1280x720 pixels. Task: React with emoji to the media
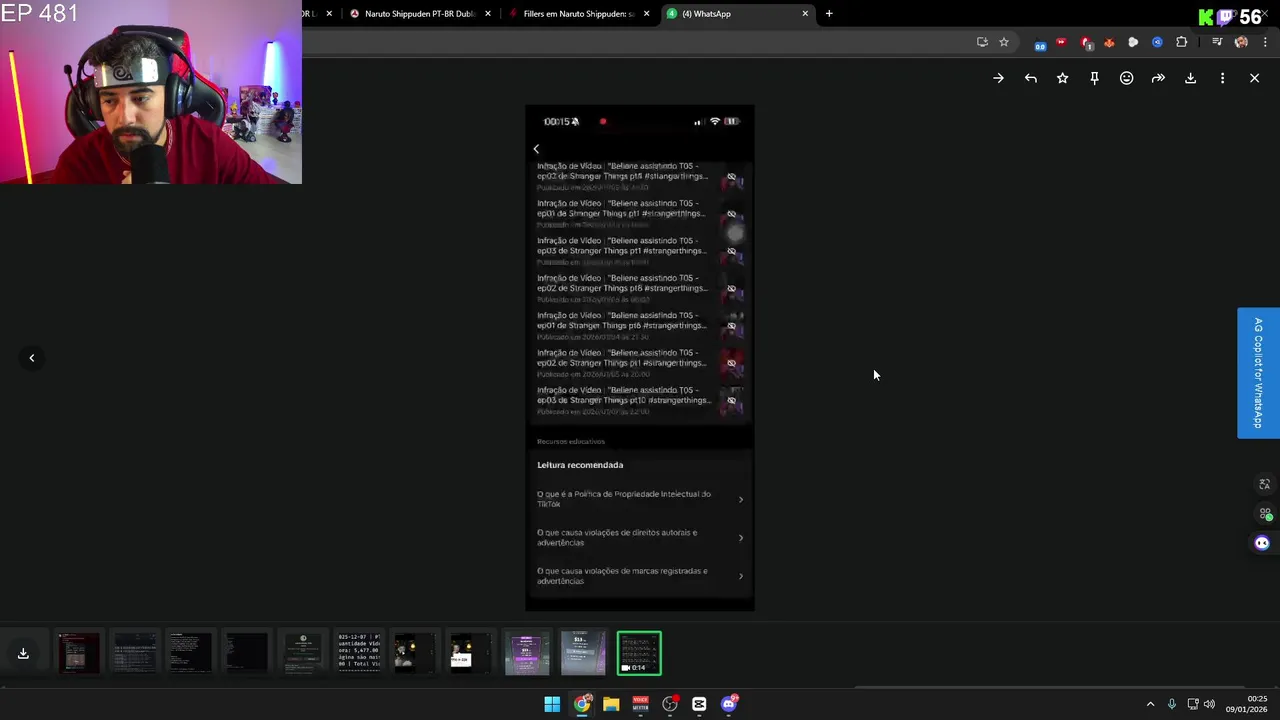click(1126, 78)
